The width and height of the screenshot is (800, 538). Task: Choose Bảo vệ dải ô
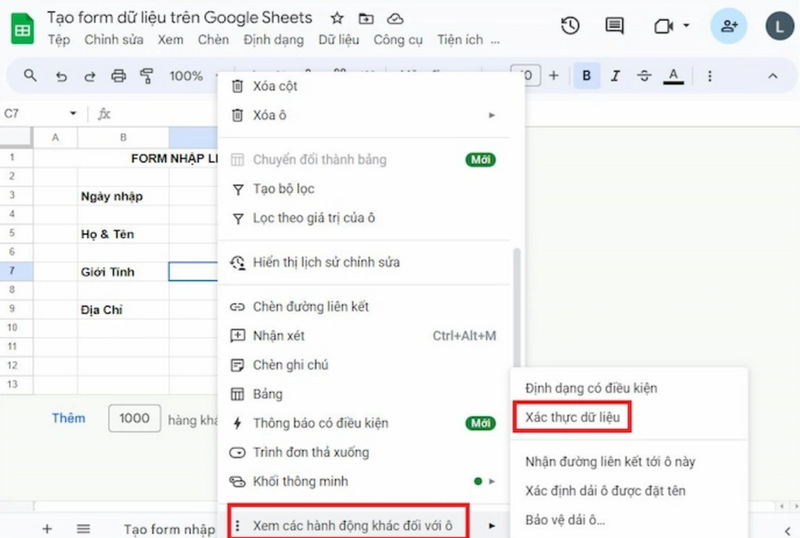[630, 520]
